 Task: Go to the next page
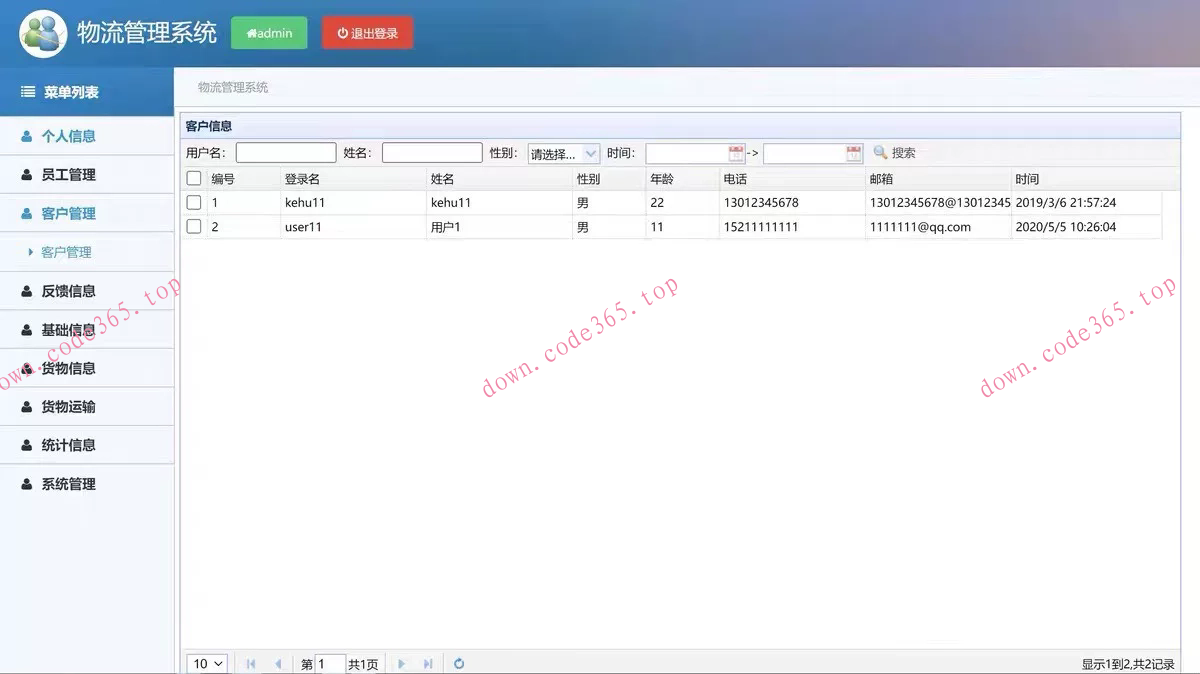pos(401,664)
